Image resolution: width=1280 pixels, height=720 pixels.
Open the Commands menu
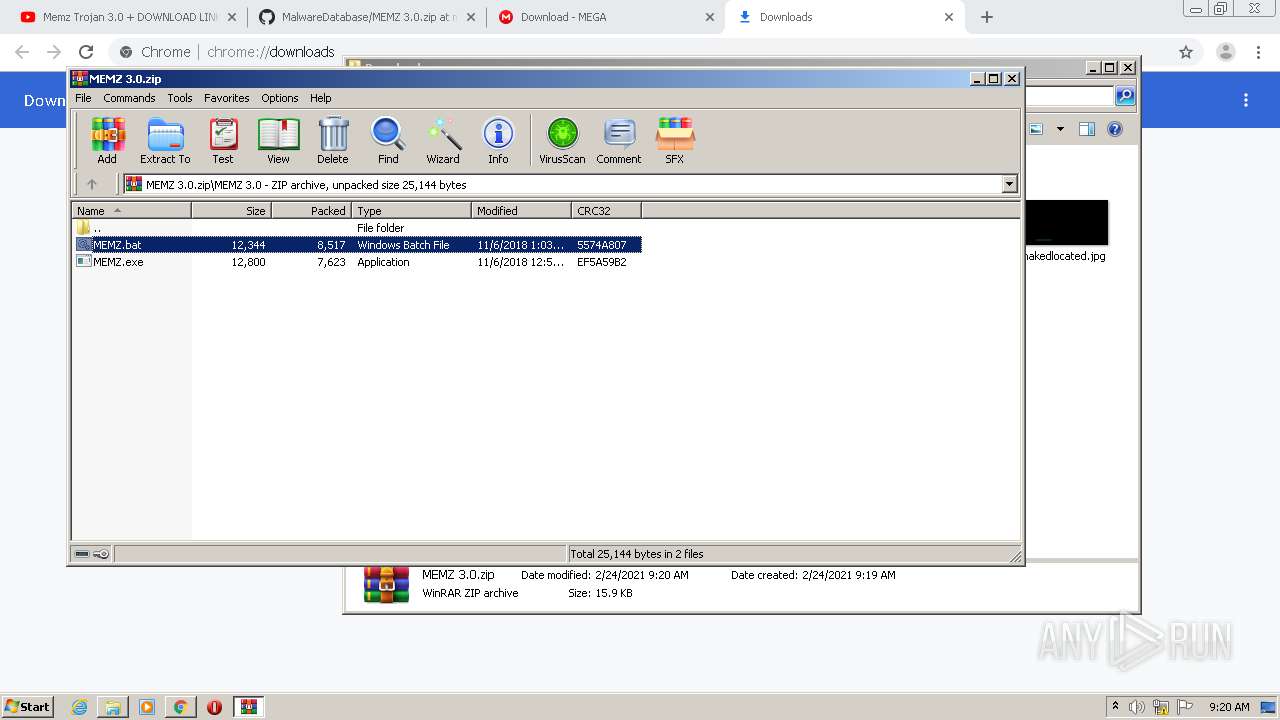(129, 98)
